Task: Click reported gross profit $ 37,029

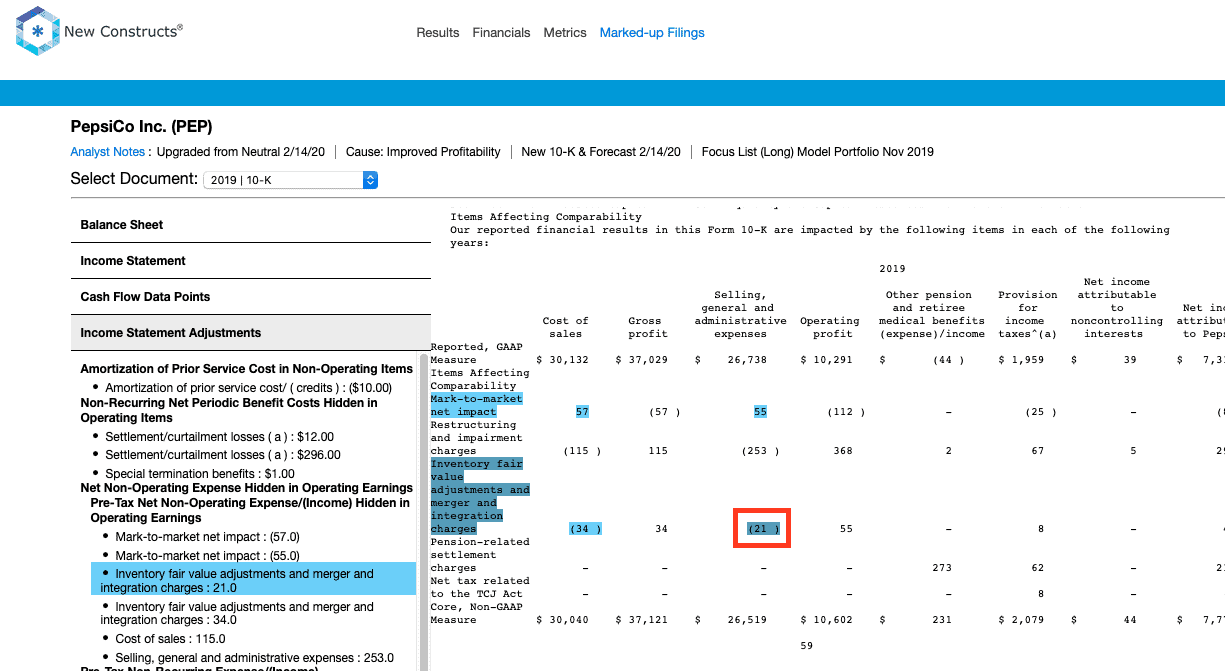Action: (642, 360)
